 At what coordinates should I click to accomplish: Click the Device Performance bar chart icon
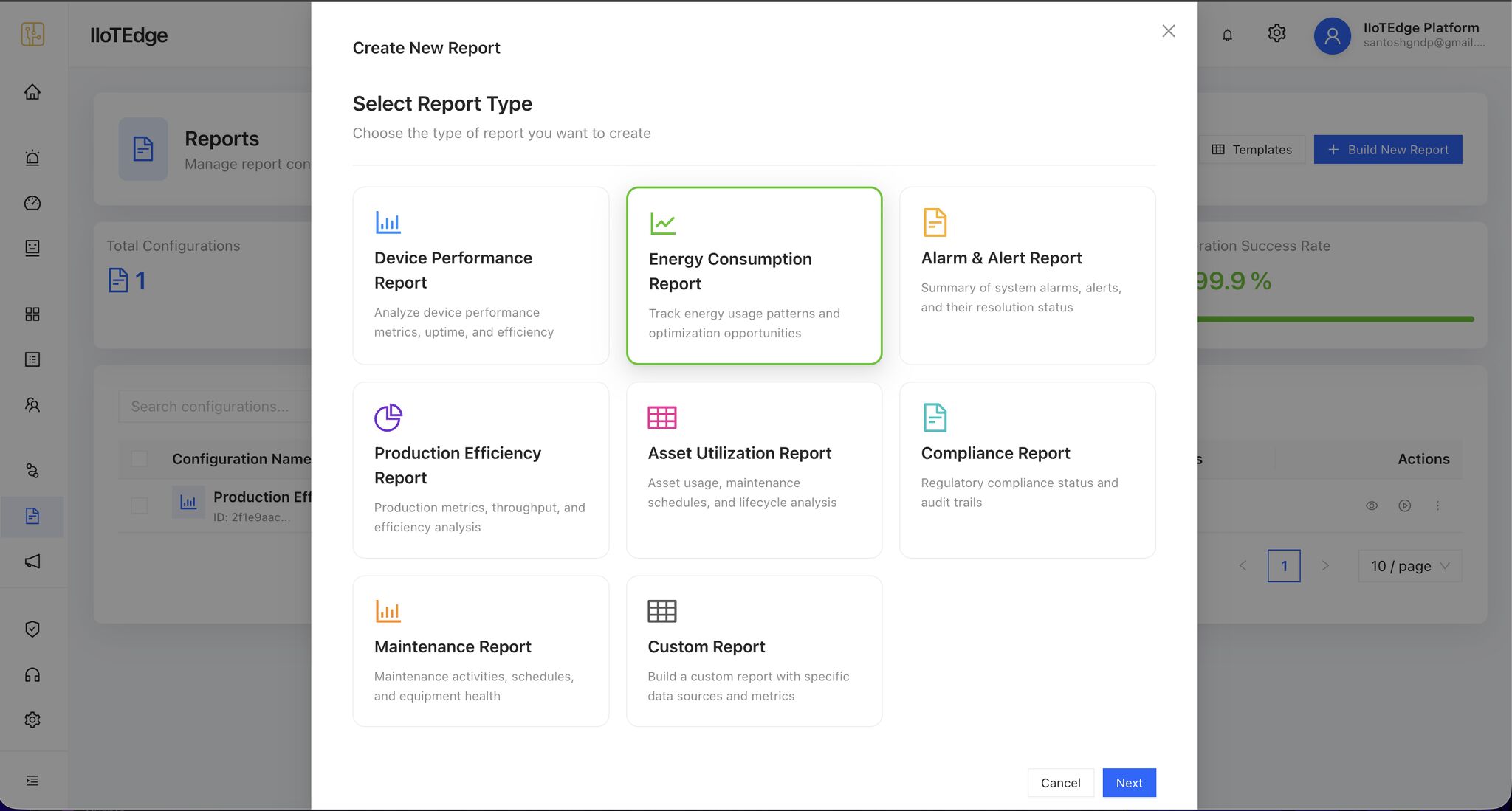pyautogui.click(x=388, y=222)
